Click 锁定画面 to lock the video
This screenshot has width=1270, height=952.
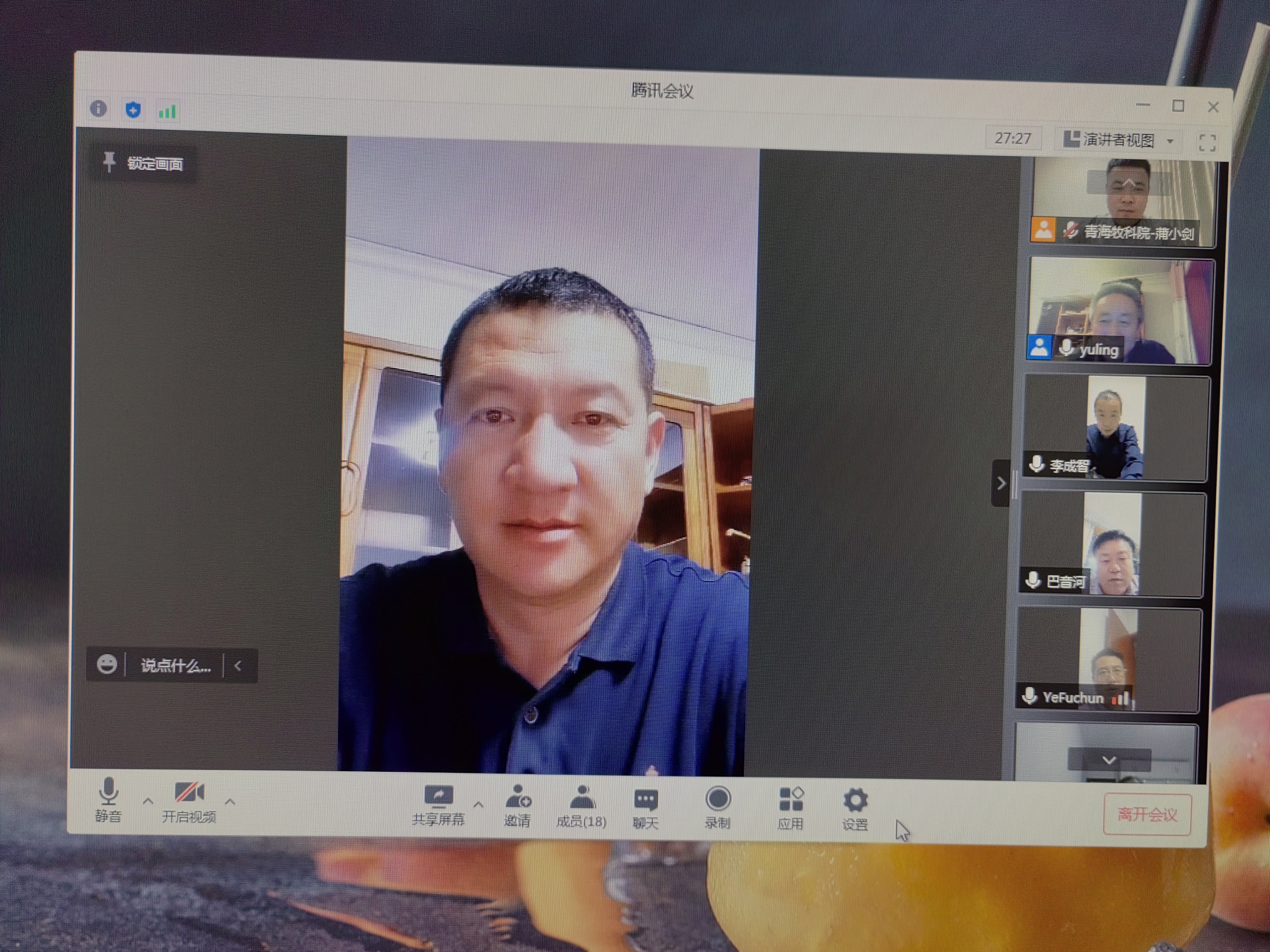click(x=155, y=164)
